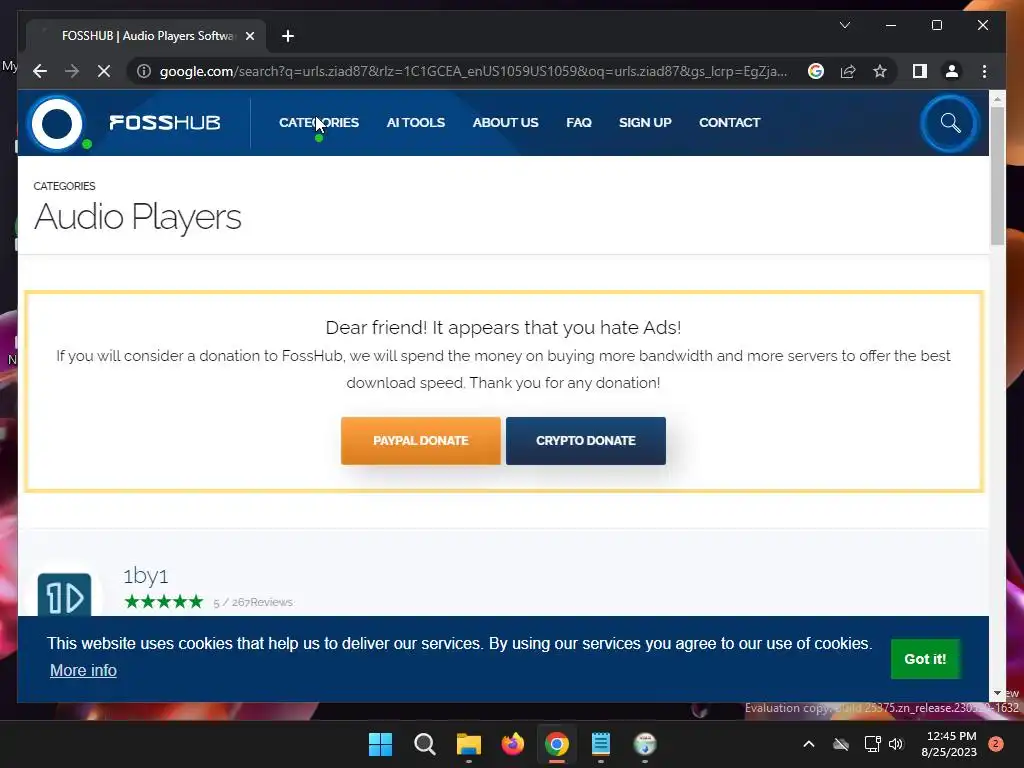This screenshot has height=768, width=1024.
Task: Click the CRYPTO DONATE button
Action: pos(586,441)
